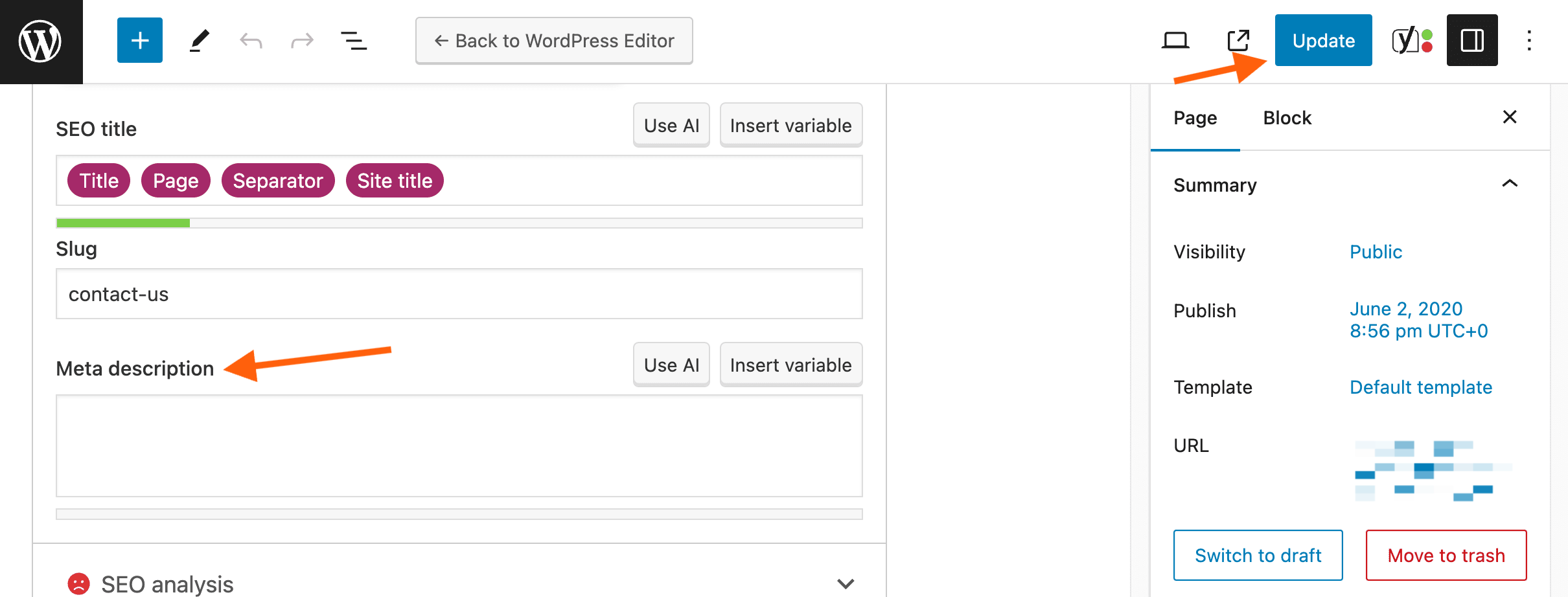Image resolution: width=1568 pixels, height=597 pixels.
Task: Click the Redo arrow icon
Action: tap(301, 40)
